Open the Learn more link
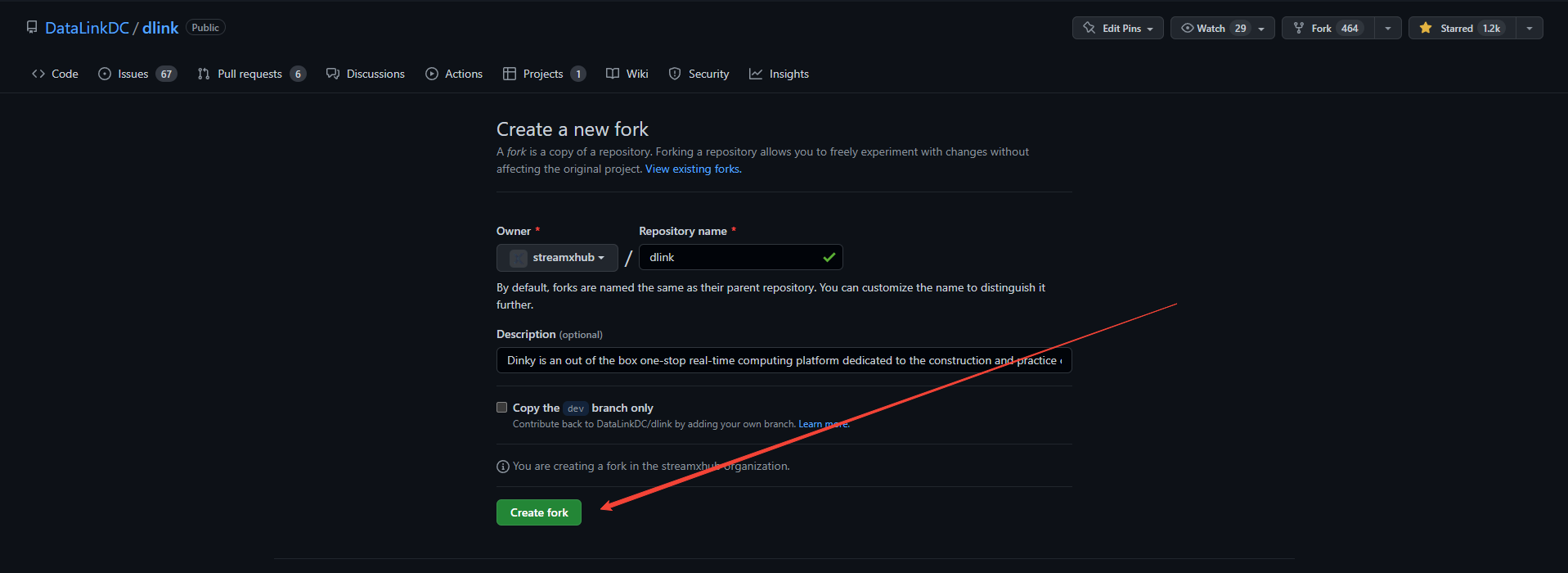1568x573 pixels. click(824, 424)
